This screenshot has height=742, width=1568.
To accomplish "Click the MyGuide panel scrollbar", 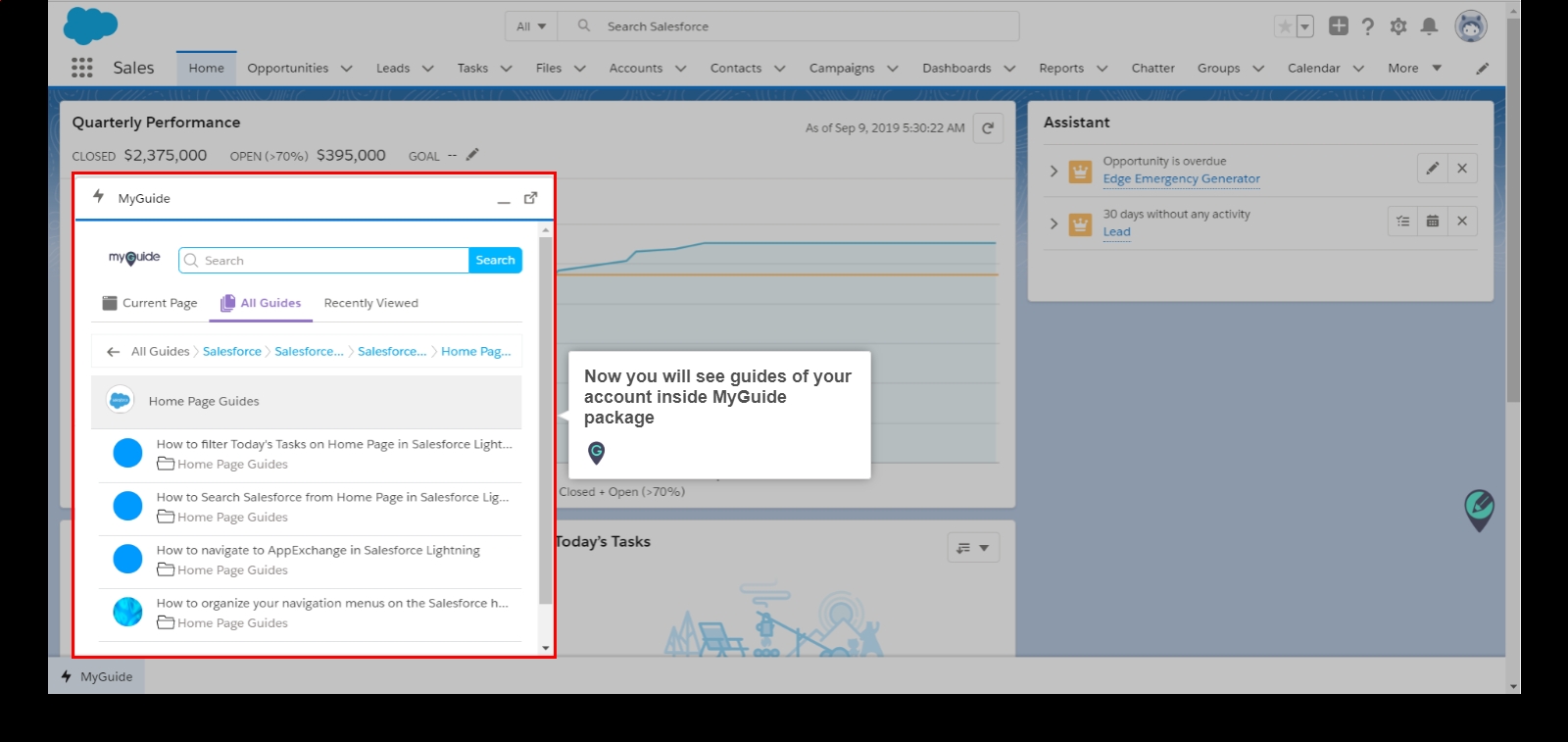I will 546,421.
